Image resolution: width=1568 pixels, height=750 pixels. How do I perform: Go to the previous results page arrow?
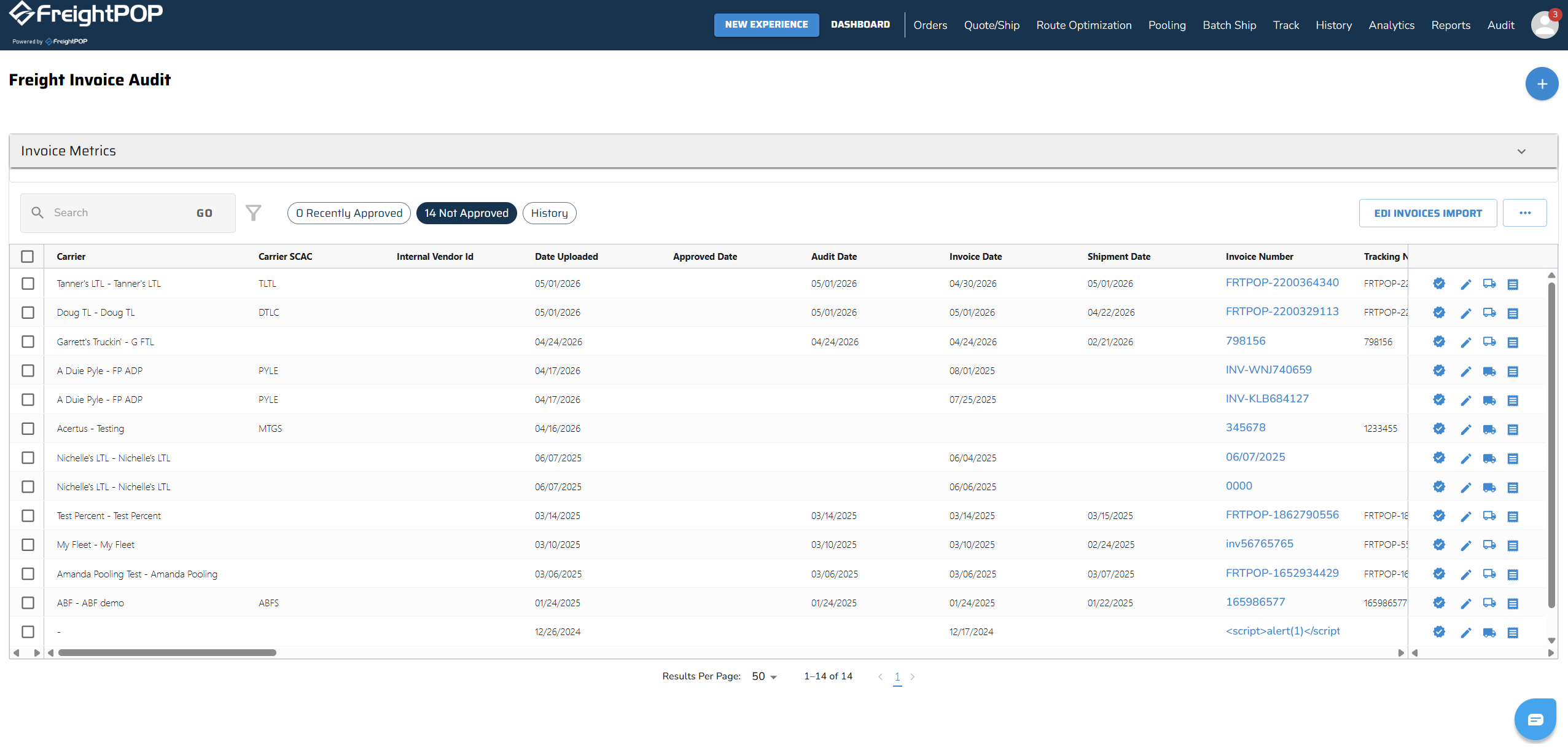[881, 677]
